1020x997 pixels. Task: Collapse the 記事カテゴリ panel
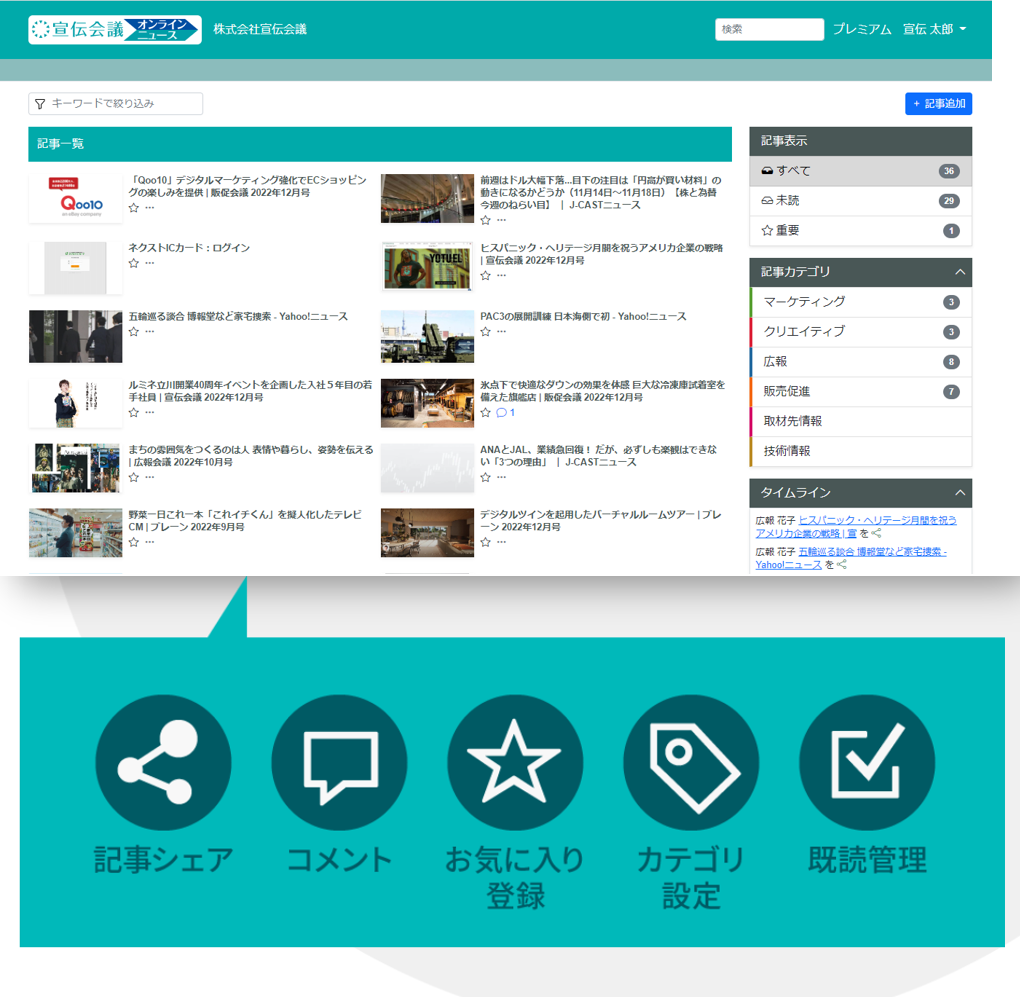click(x=960, y=272)
